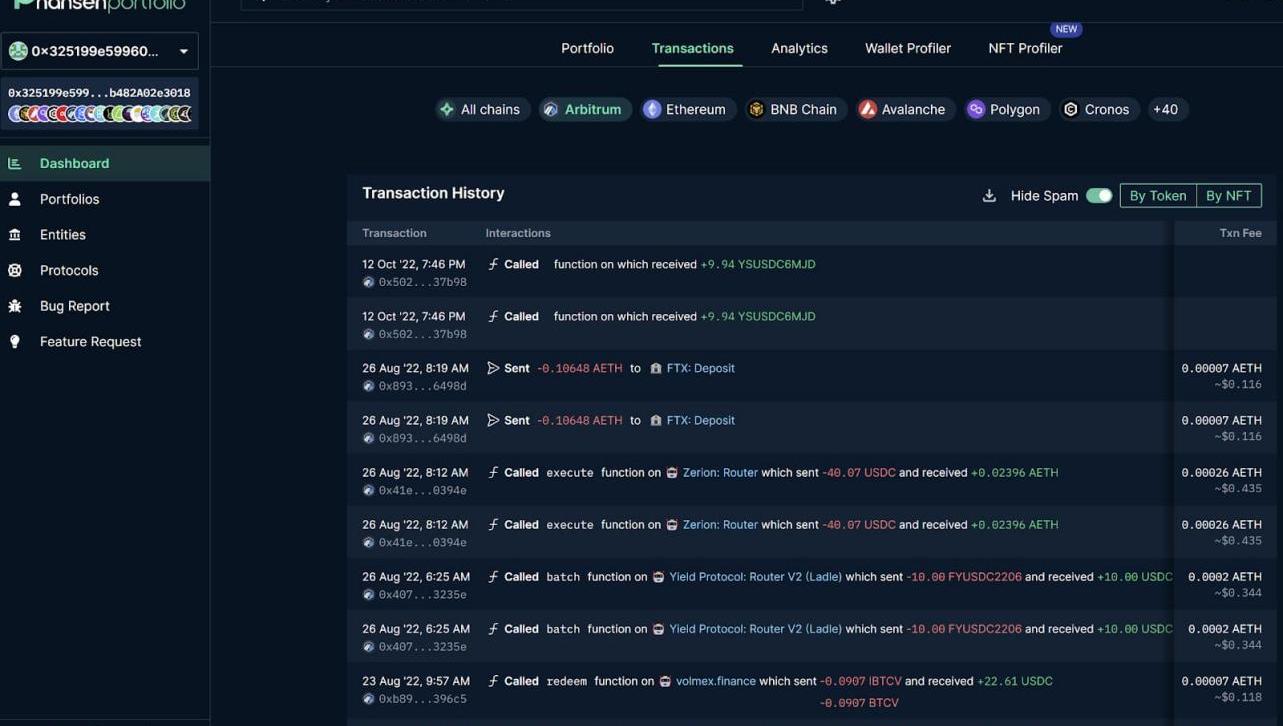Screen dimensions: 1283x726
Task: Click the Entities bank icon
Action: point(15,235)
